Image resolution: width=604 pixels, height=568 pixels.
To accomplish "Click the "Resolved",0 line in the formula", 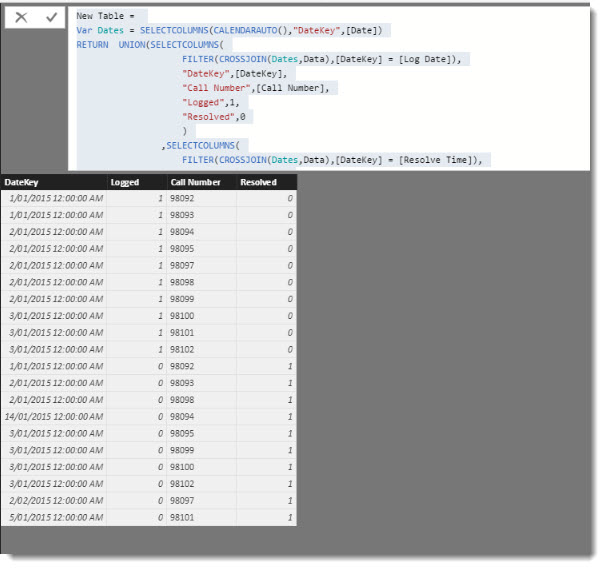I will (214, 117).
